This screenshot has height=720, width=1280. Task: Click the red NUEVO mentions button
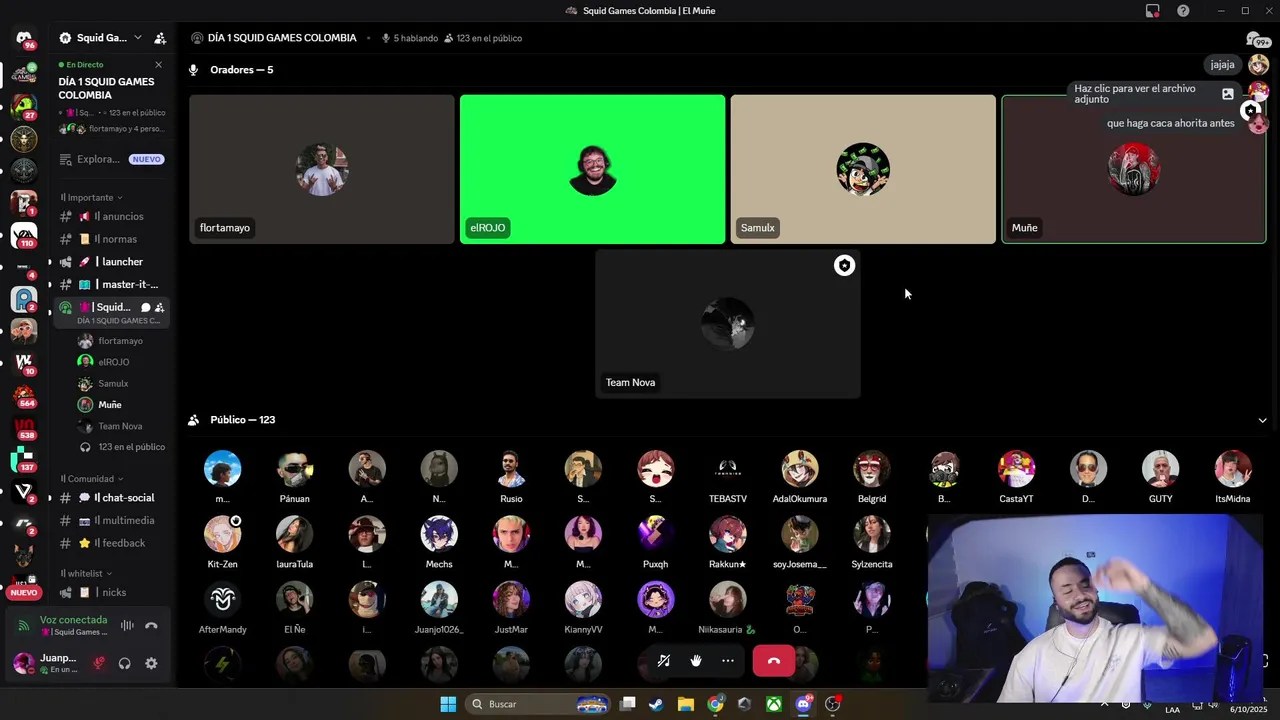coord(23,592)
